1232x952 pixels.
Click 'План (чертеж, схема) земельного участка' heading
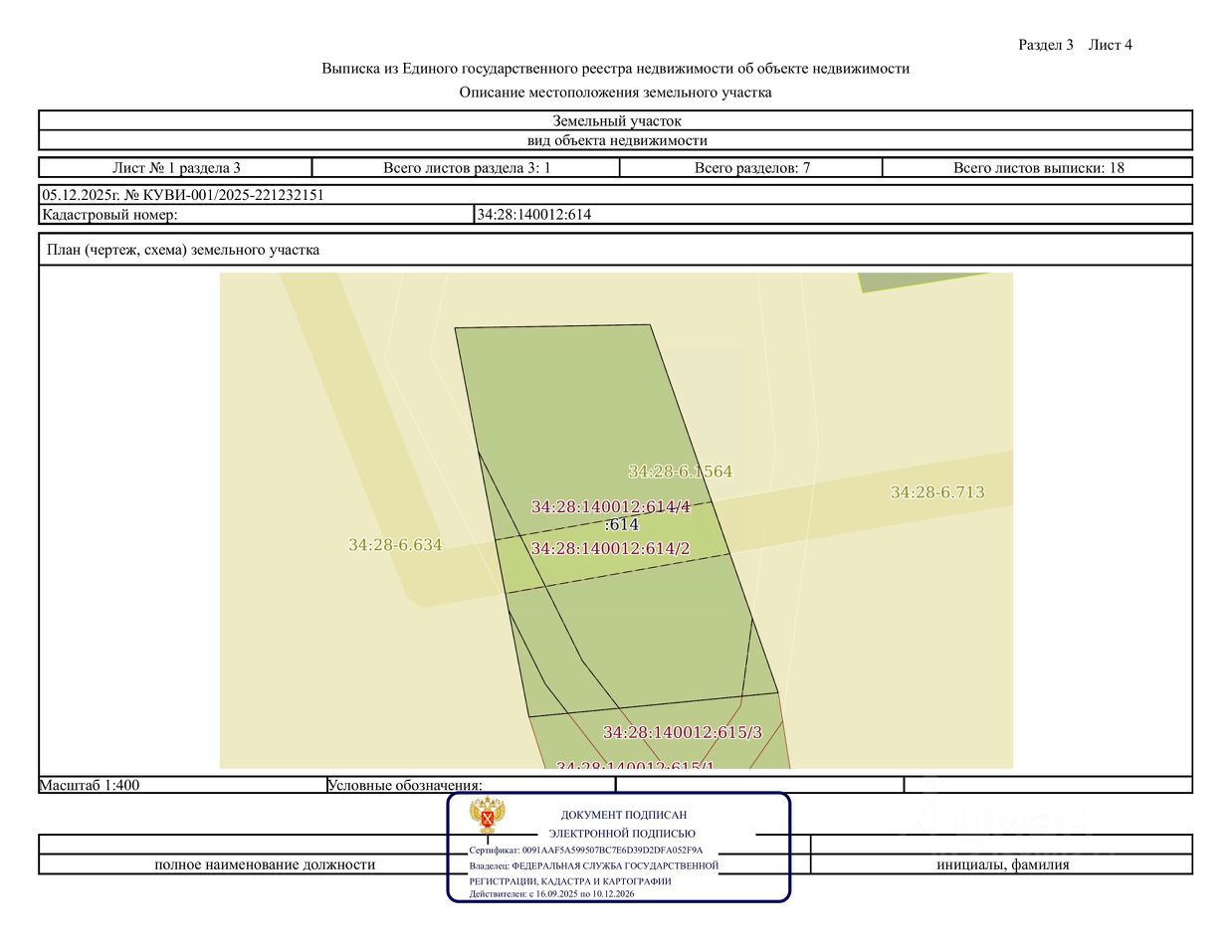(x=183, y=250)
